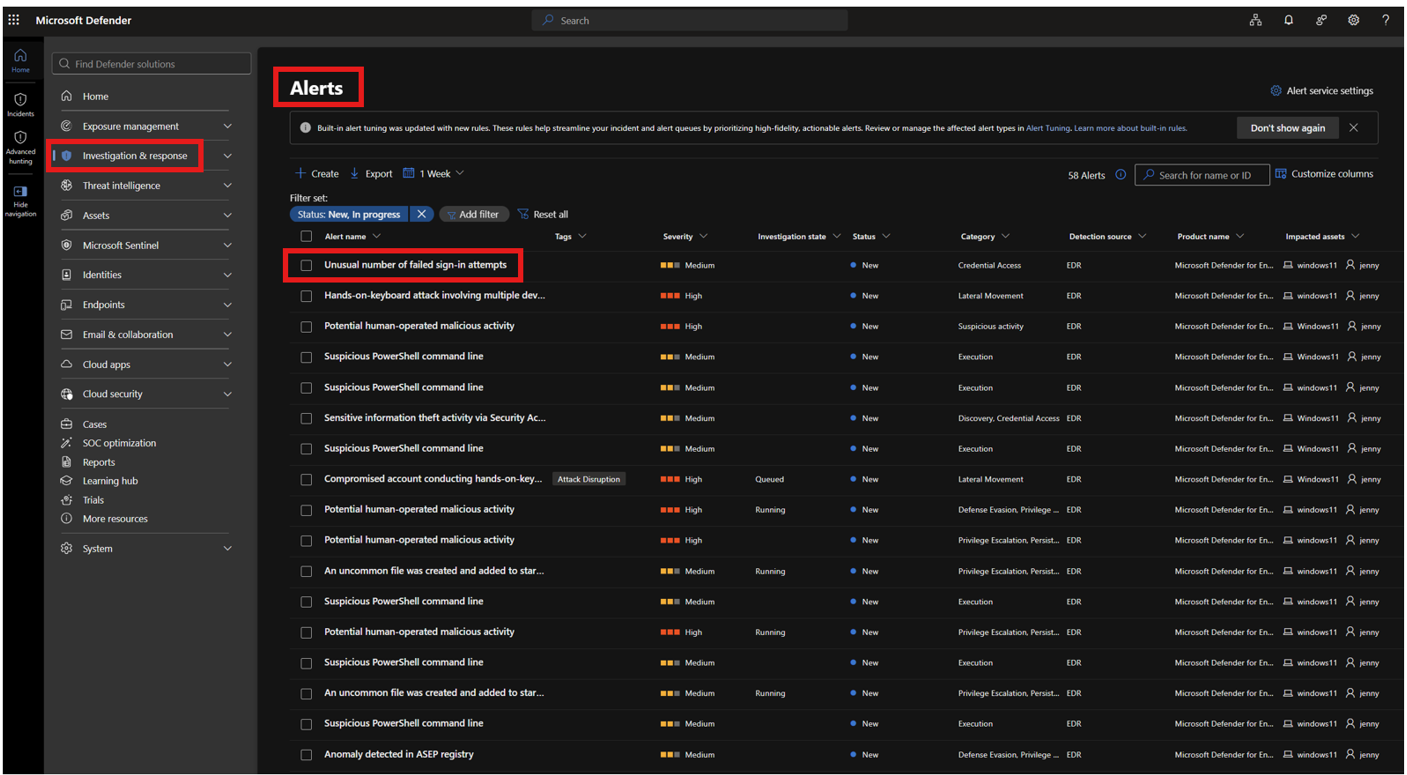
Task: Open the notifications bell
Action: 1289,20
